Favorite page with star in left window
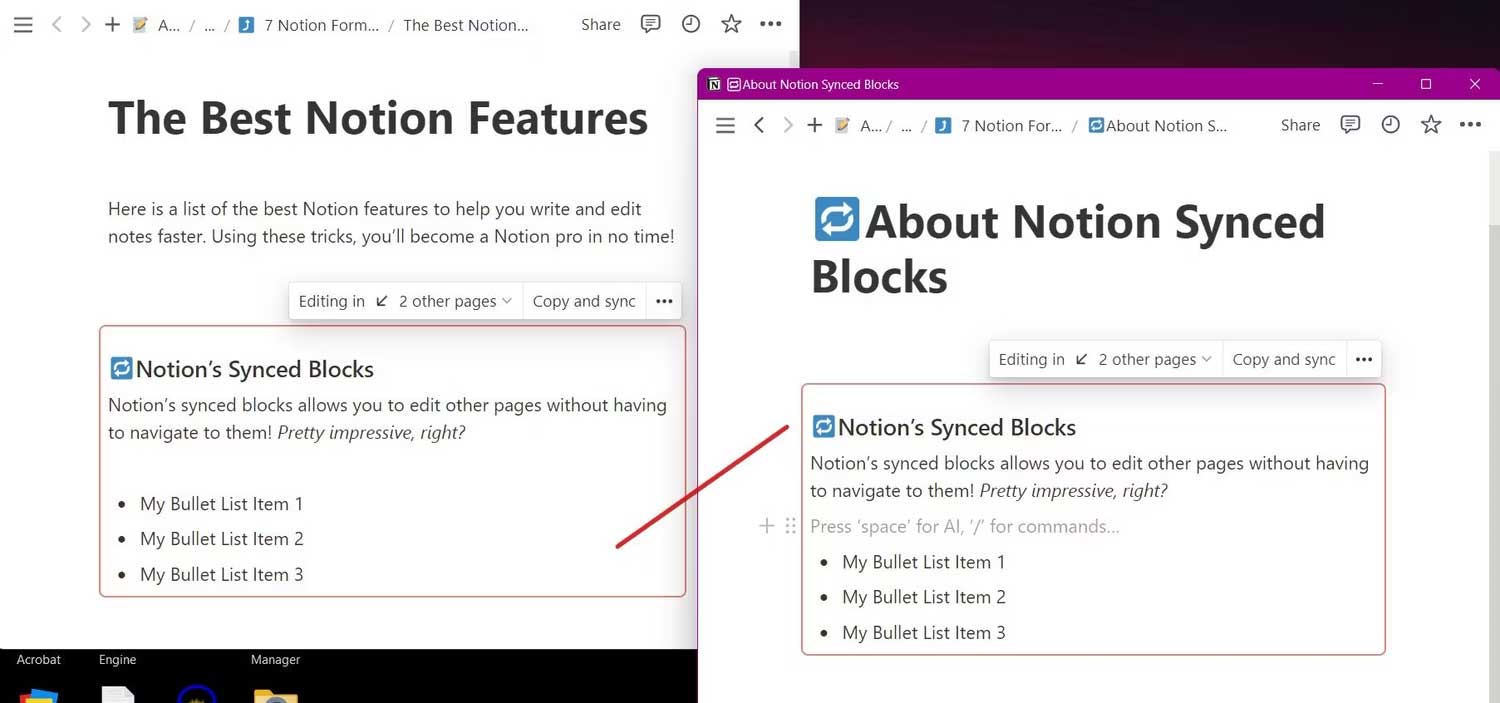 (x=731, y=25)
